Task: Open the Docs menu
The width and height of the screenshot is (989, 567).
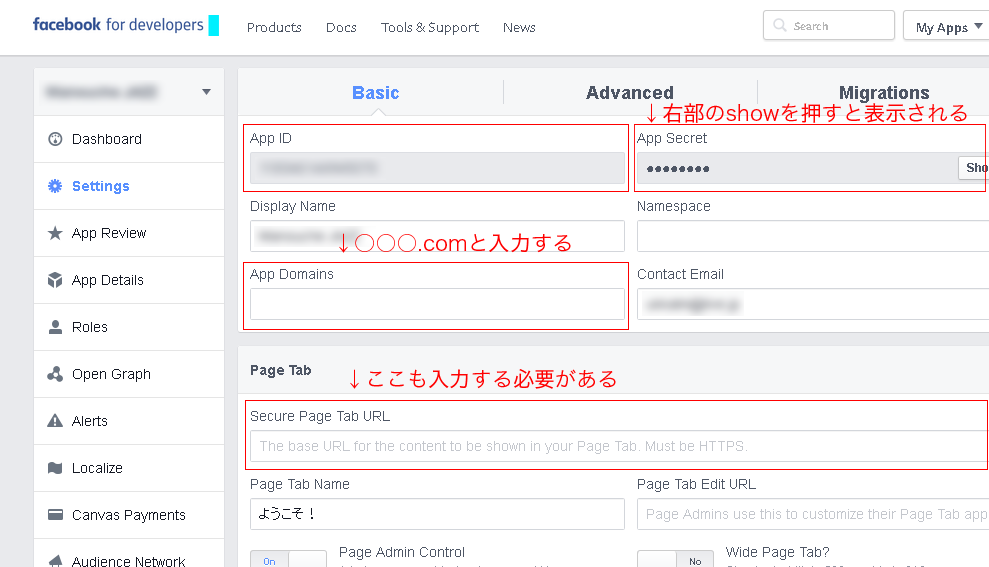Action: 341,27
